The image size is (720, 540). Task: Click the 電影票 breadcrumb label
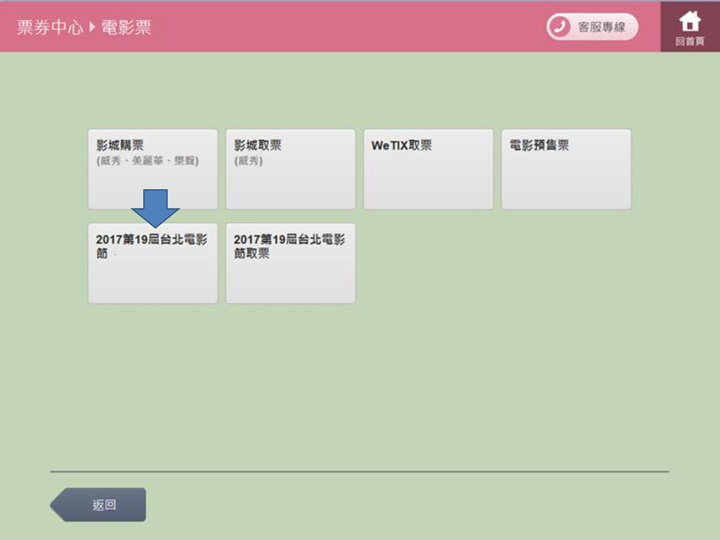pos(126,27)
